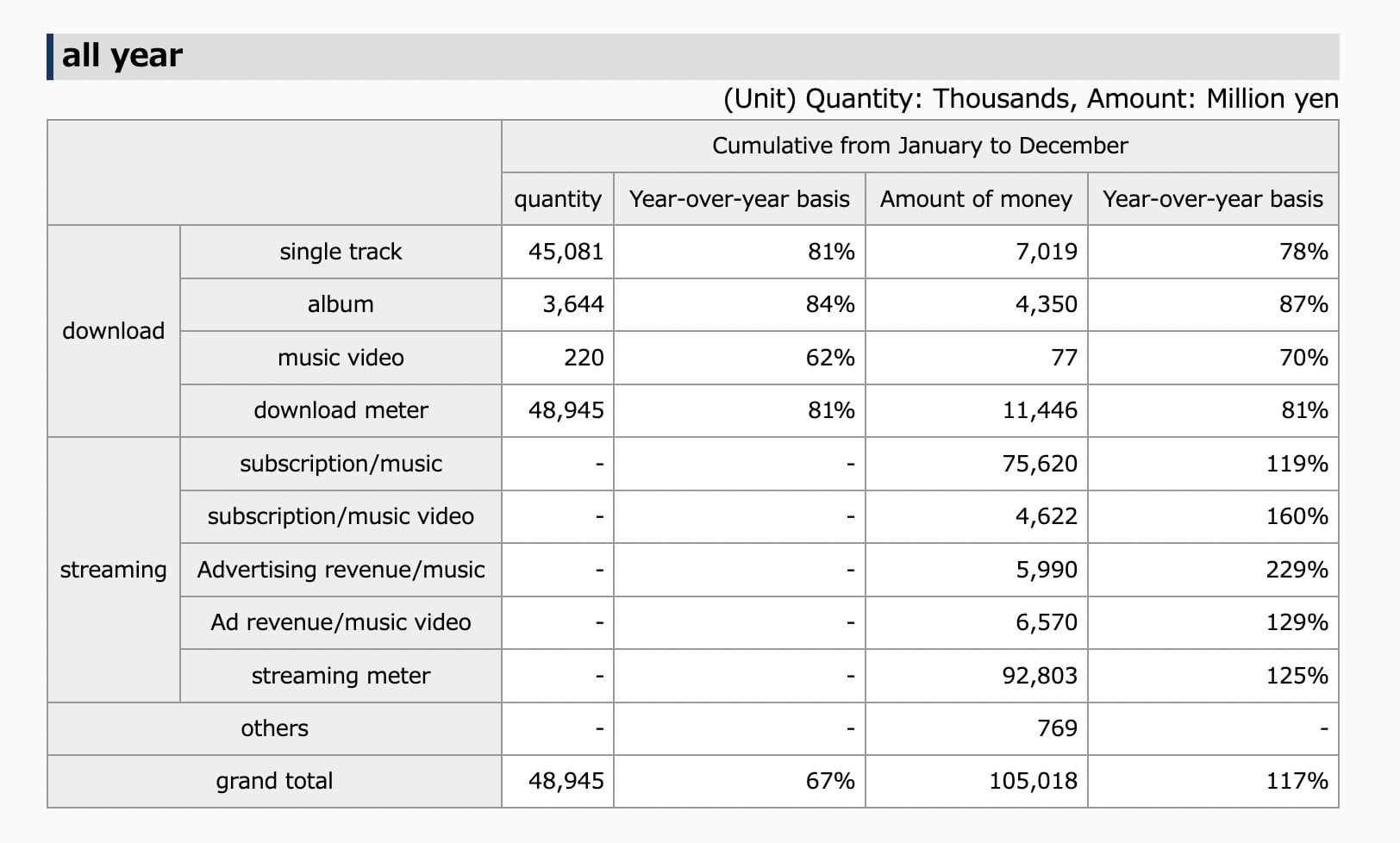The width and height of the screenshot is (1400, 843).
Task: Click the "others" row label
Action: click(274, 728)
